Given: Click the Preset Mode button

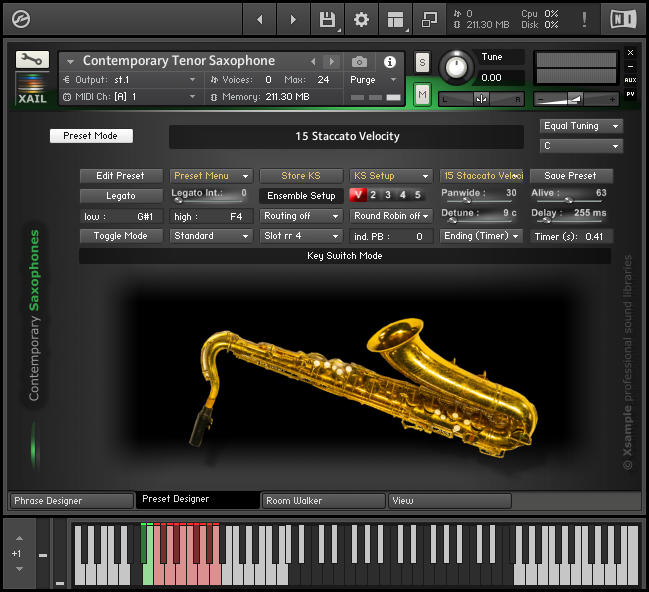Looking at the screenshot, I should (91, 136).
